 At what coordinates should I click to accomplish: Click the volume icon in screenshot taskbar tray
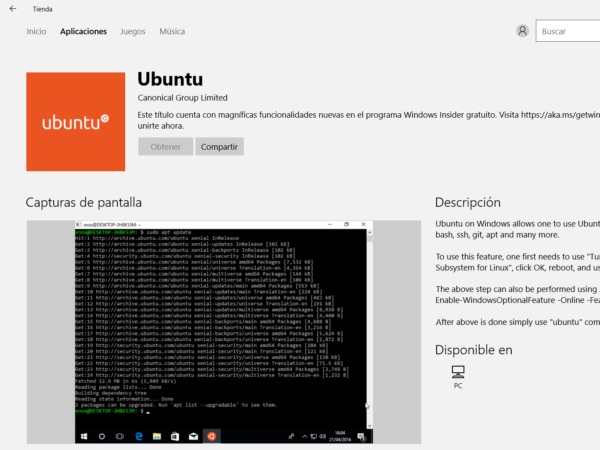(x=323, y=436)
